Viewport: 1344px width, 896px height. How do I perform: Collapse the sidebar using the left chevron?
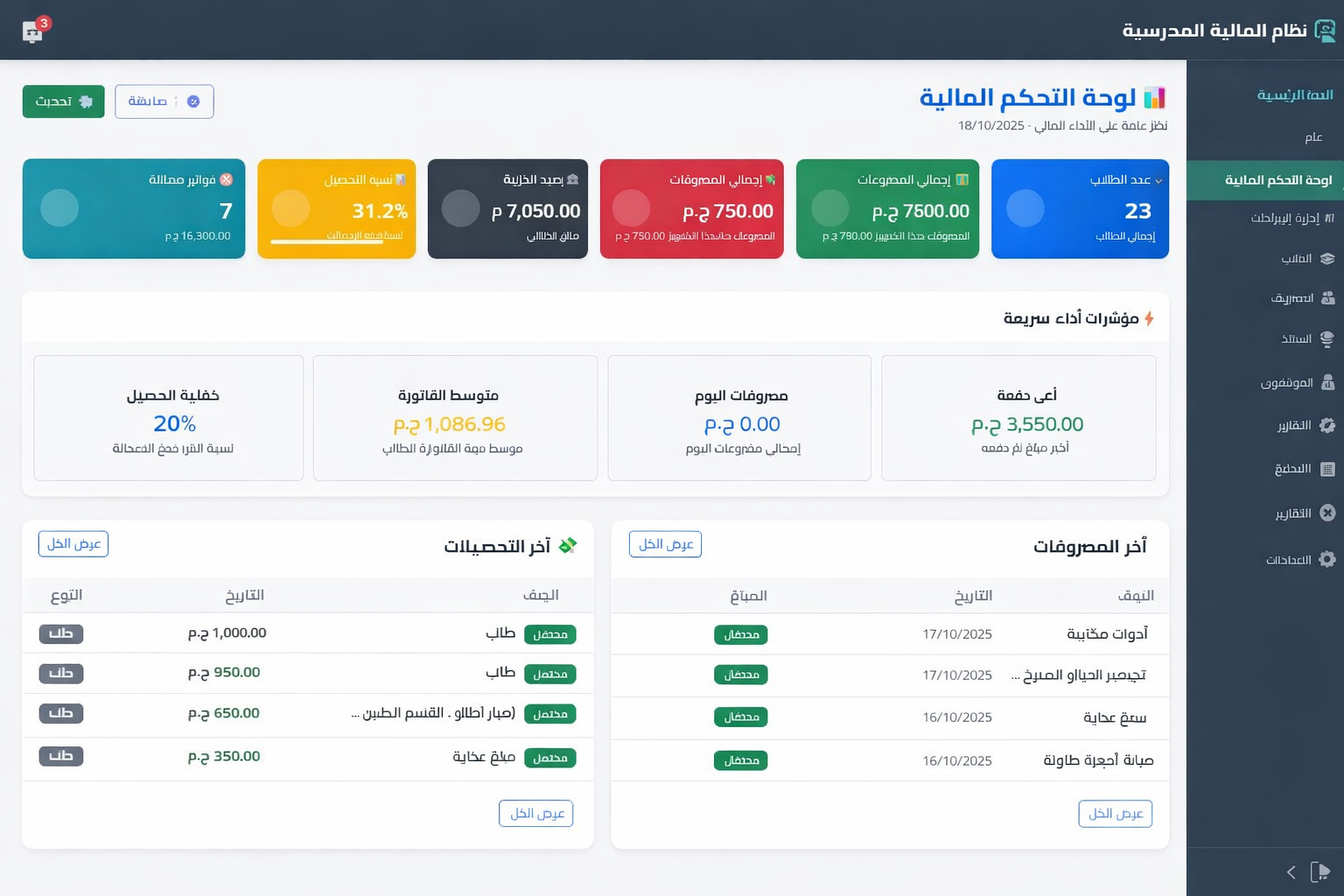coord(1291,871)
